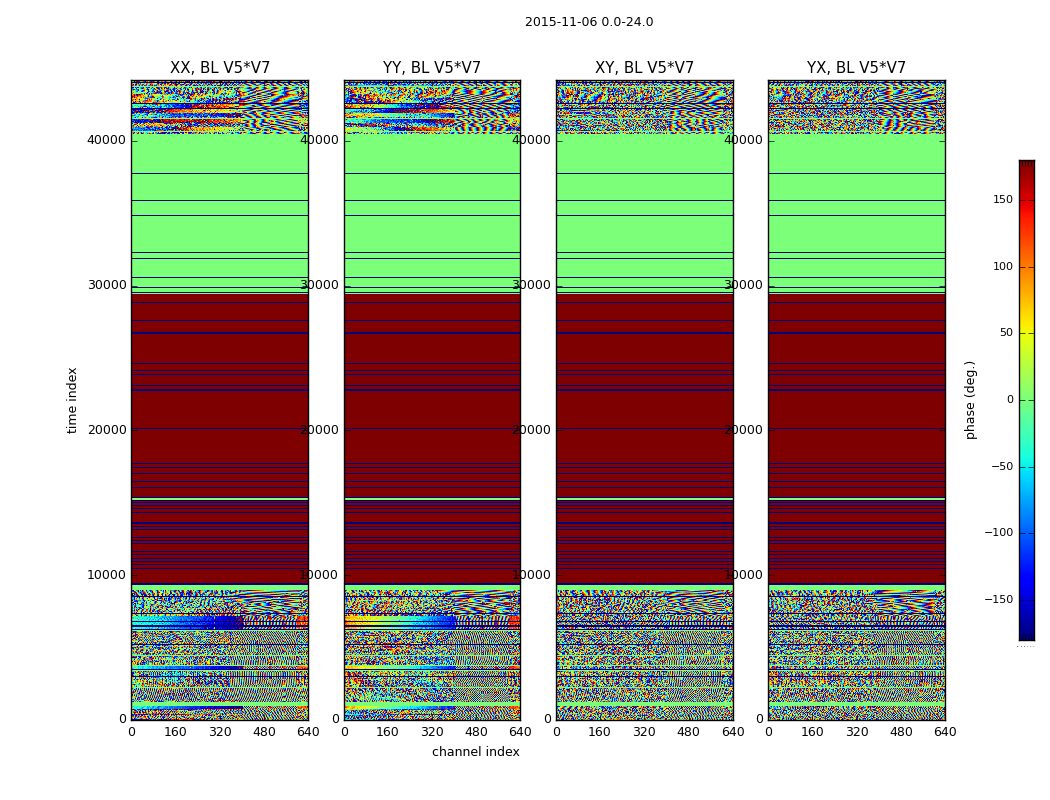Click the colorbar tick label "150"
Viewport: 1050px width, 800px height.
pyautogui.click(x=1002, y=200)
